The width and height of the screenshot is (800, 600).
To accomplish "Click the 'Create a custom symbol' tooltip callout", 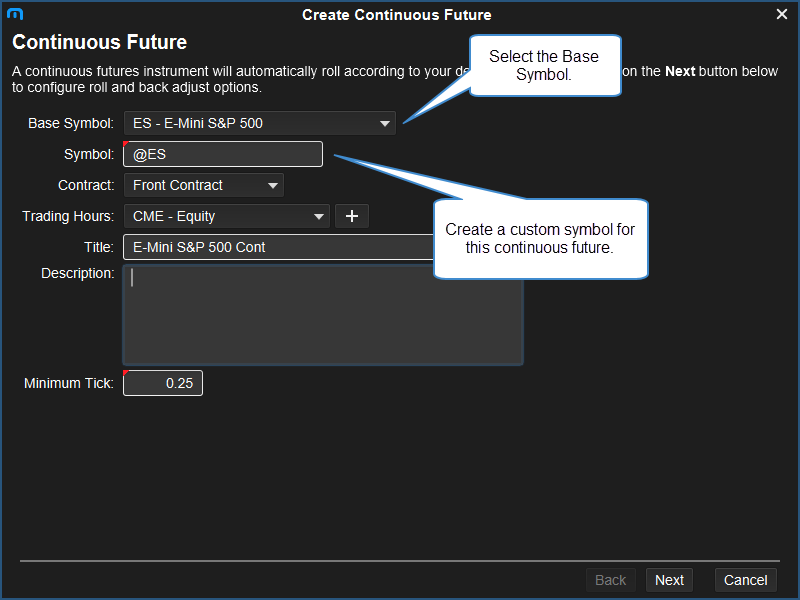I will 540,238.
